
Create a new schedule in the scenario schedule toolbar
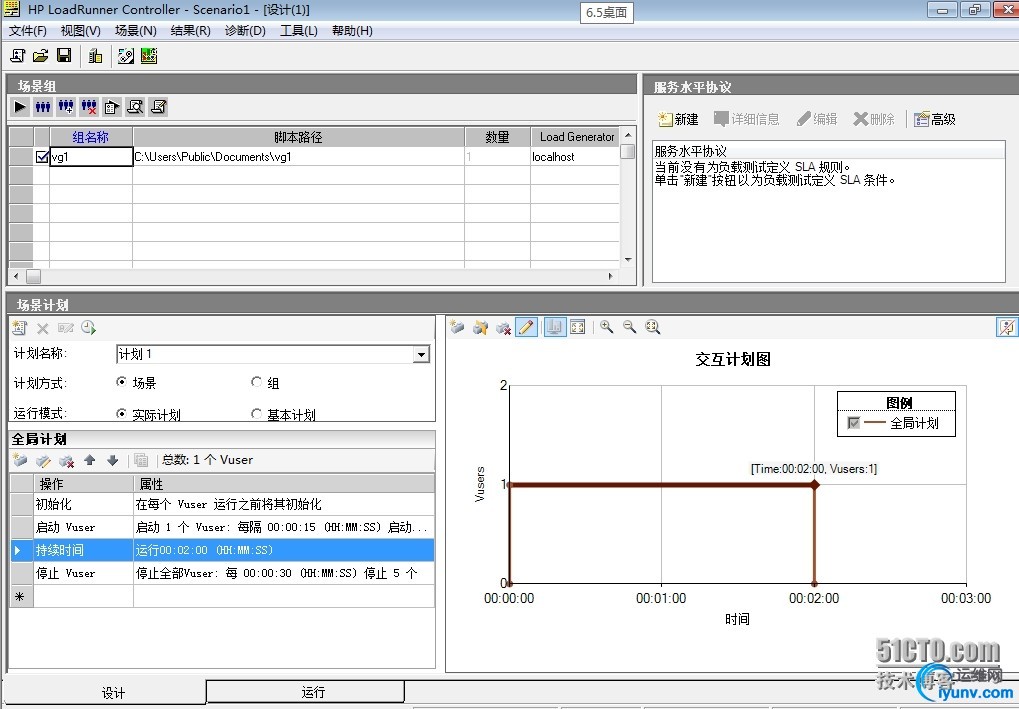coord(19,328)
